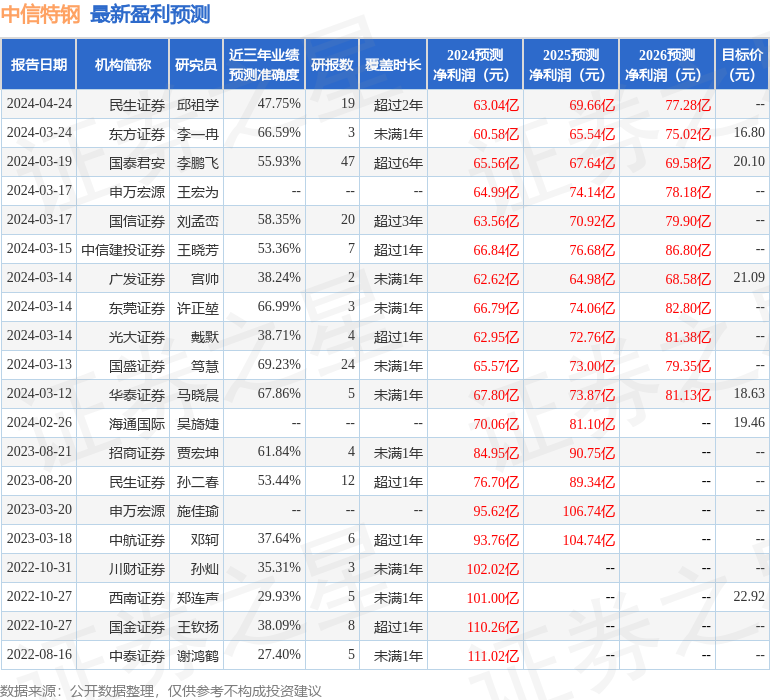
Task: Click 光大证券 institution name
Action: point(137,336)
